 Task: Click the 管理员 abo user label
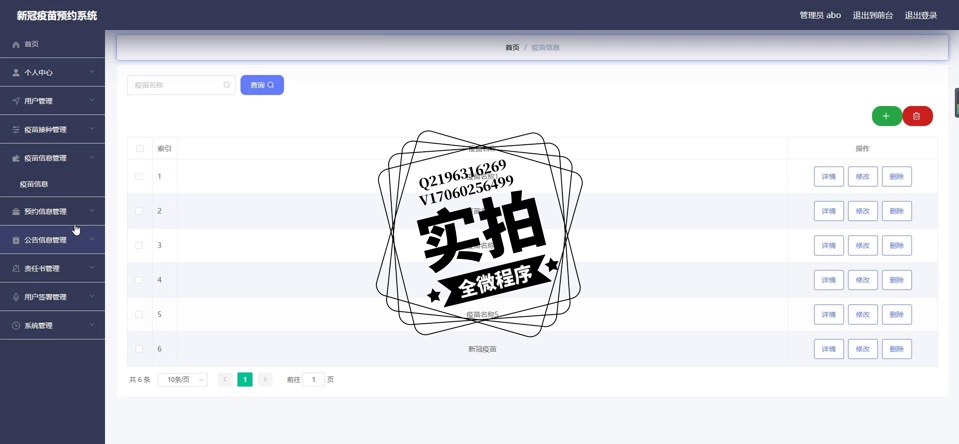820,15
